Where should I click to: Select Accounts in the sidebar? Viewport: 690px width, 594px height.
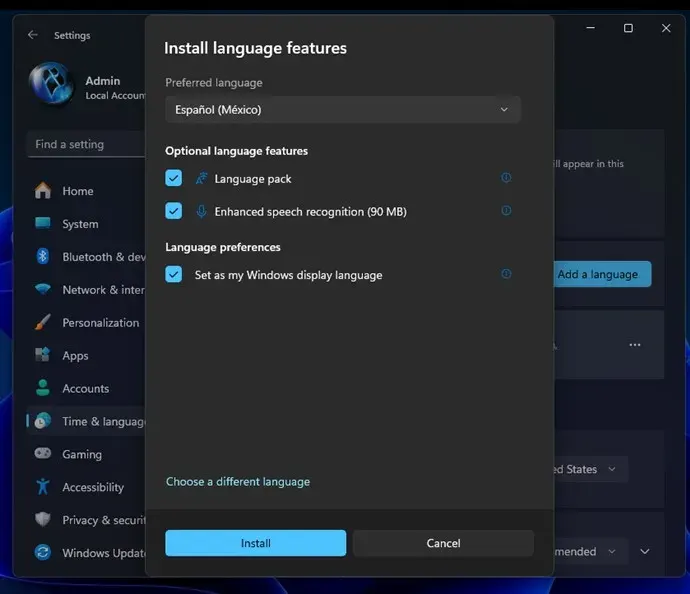(85, 389)
